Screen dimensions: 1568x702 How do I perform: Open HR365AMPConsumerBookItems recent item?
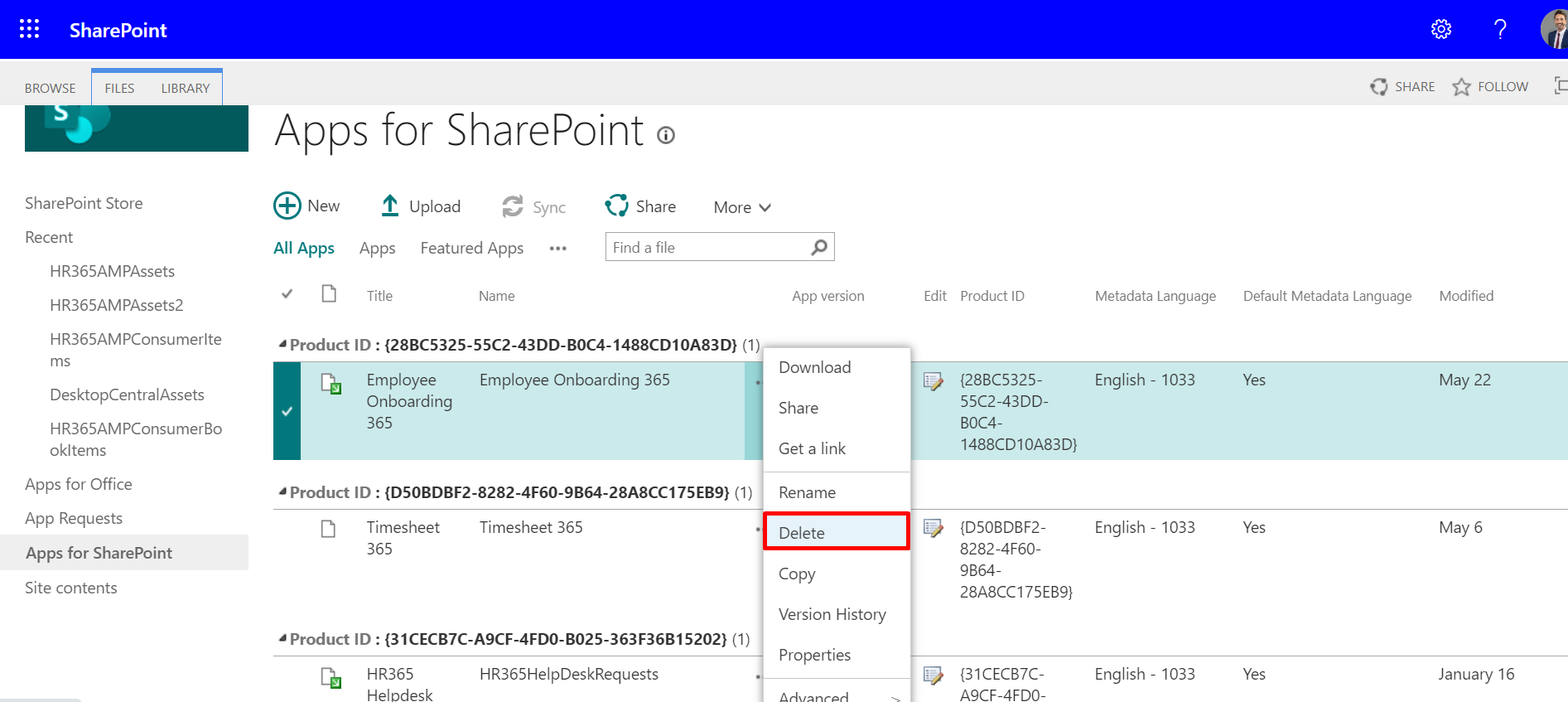pos(136,439)
